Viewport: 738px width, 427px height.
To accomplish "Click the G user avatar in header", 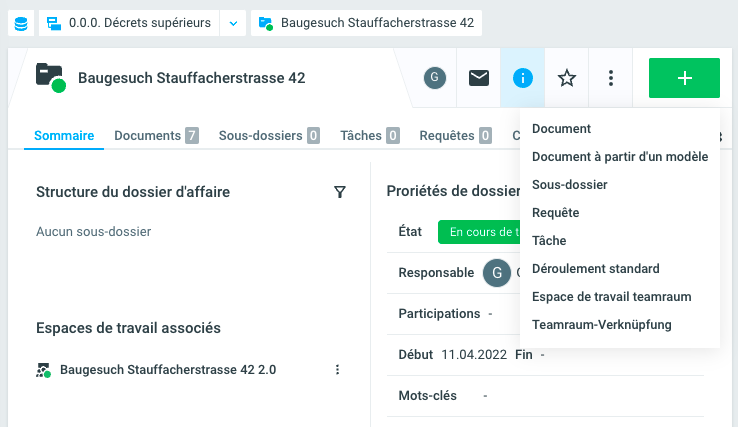I will point(434,78).
